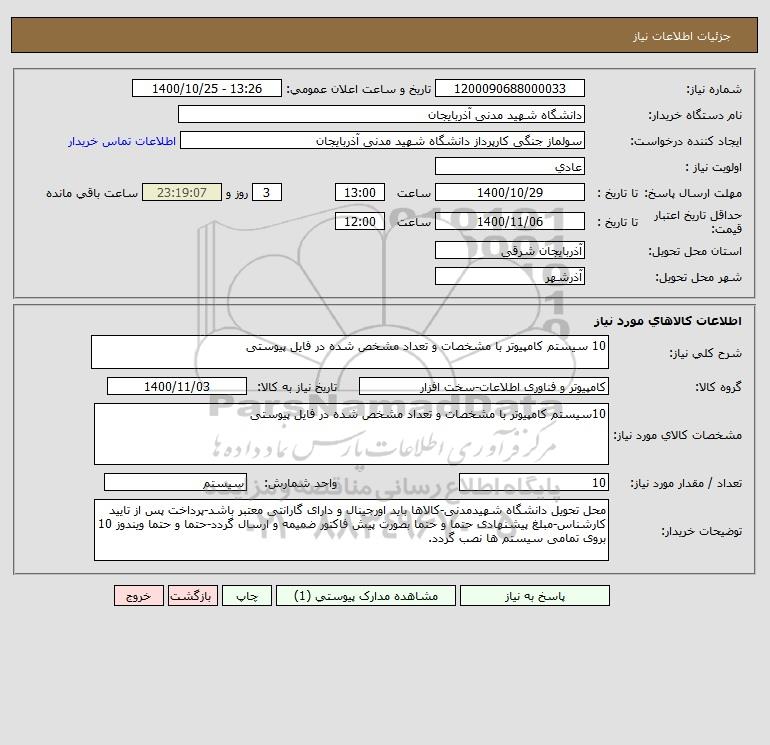Click the label تاریخ نیاز به کالا
Image resolution: width=770 pixels, height=745 pixels.
tap(298, 387)
